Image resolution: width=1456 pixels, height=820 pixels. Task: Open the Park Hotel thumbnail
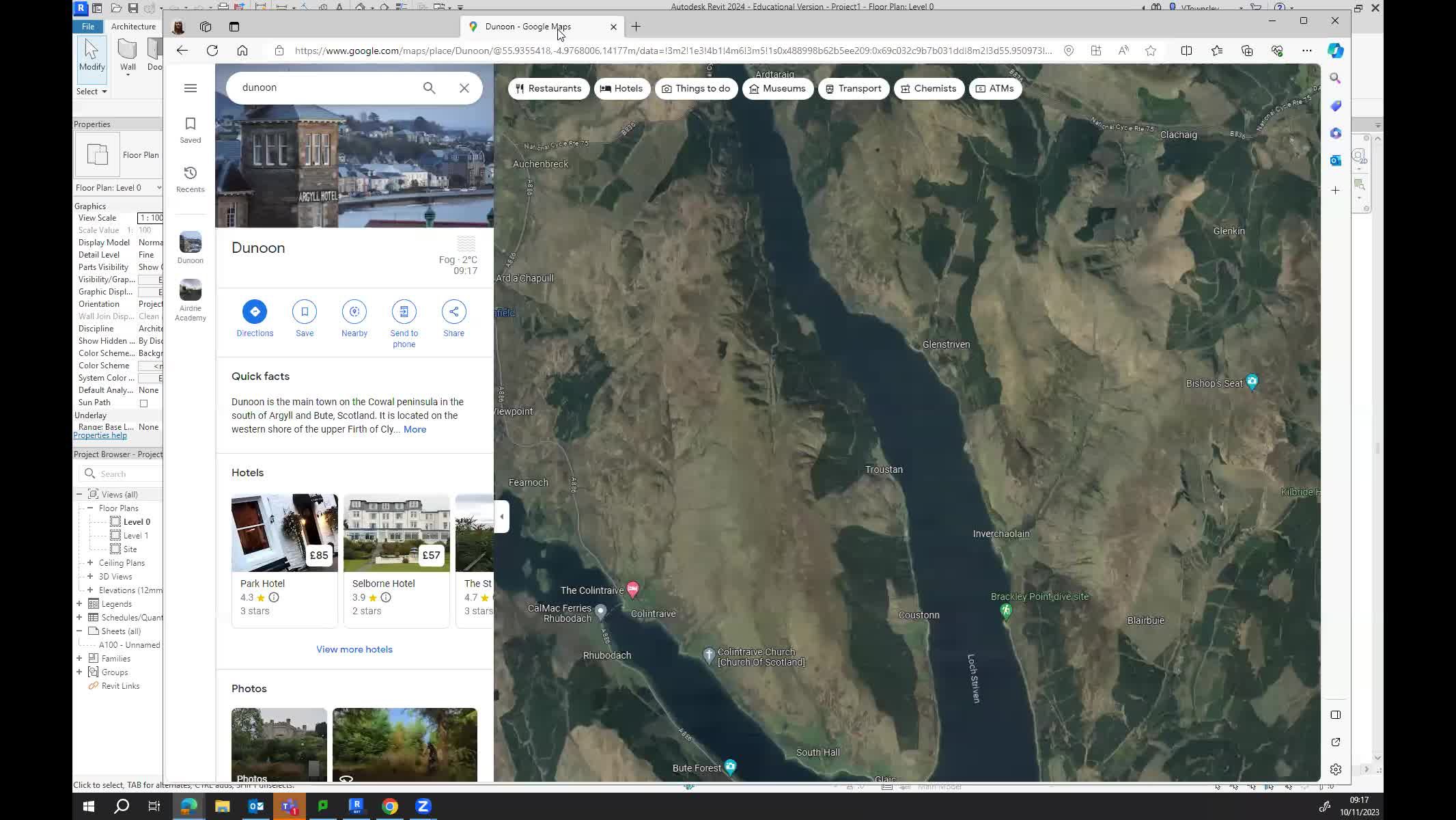coord(284,533)
